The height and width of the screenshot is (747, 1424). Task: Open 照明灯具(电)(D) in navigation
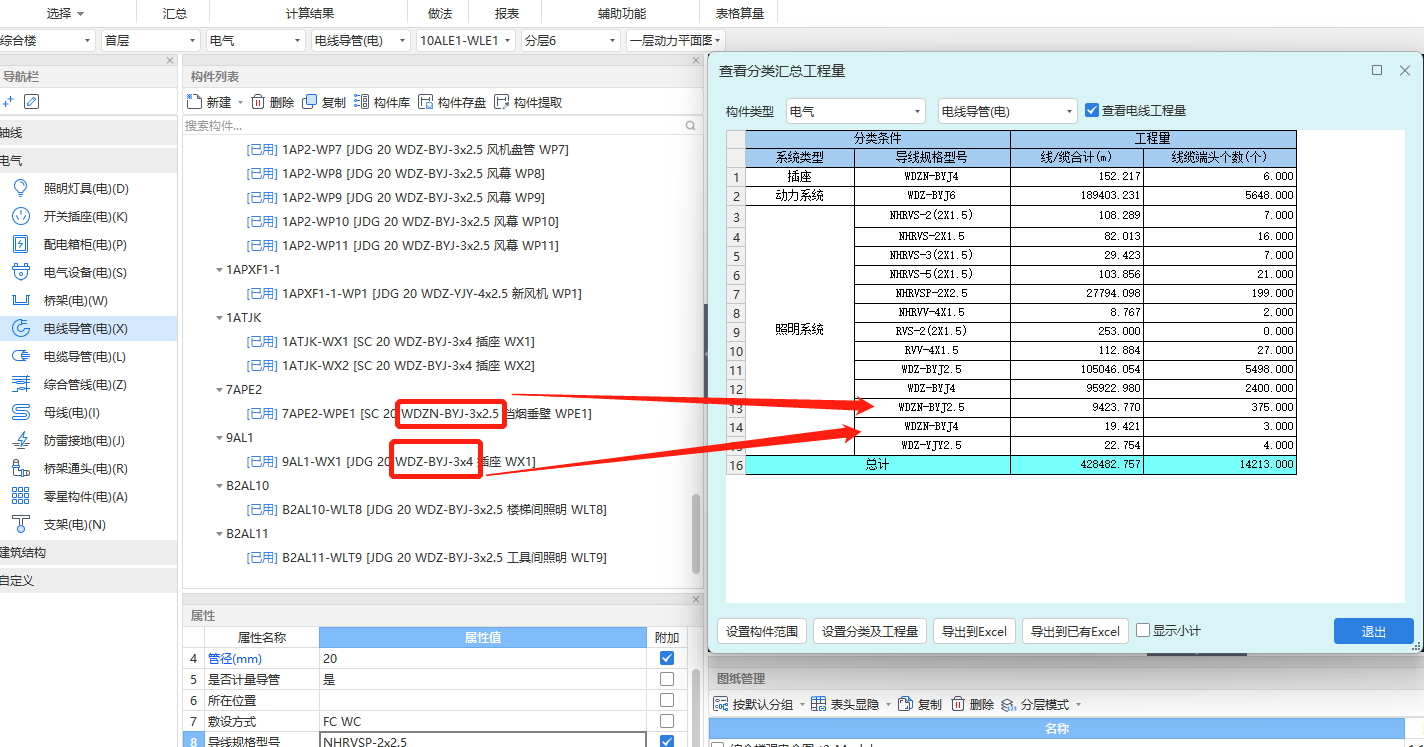click(85, 188)
